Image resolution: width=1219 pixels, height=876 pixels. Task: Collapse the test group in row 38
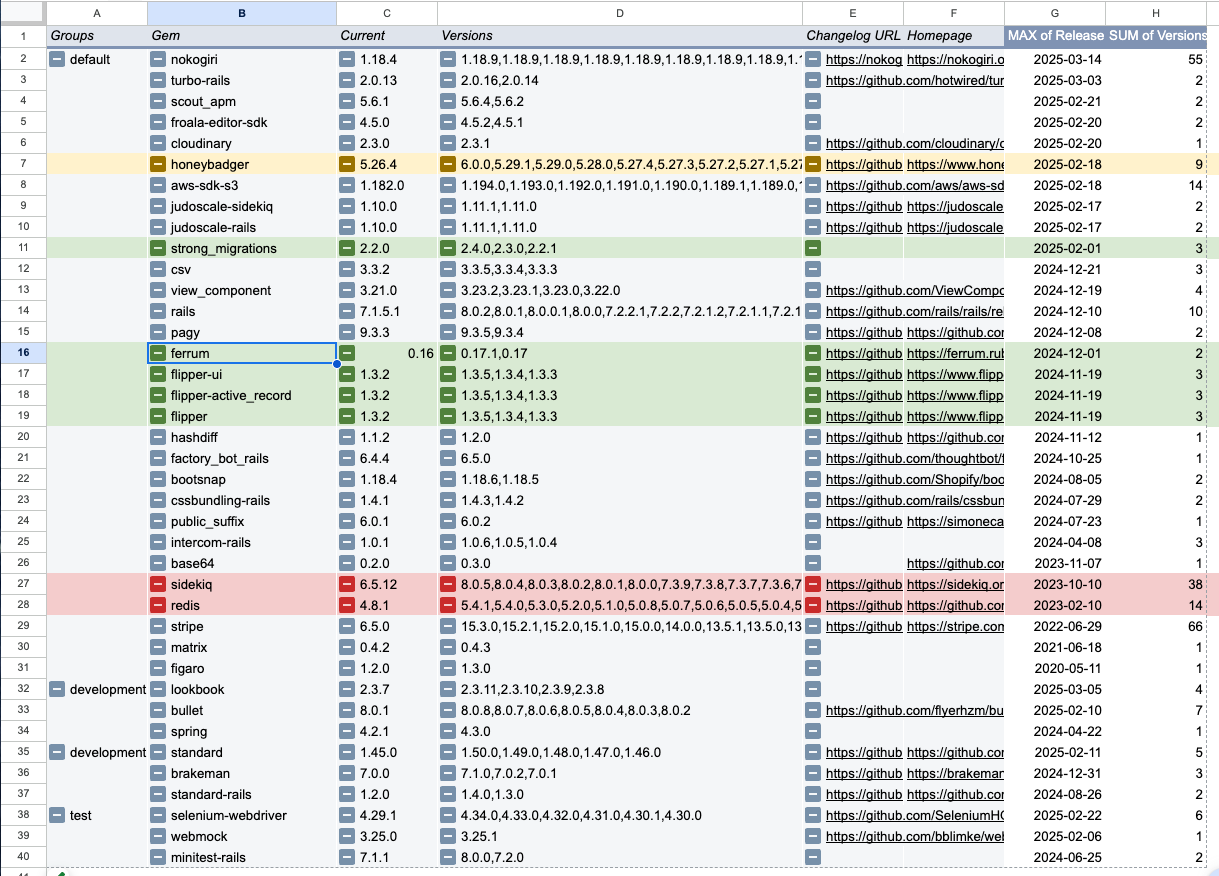pyautogui.click(x=57, y=816)
